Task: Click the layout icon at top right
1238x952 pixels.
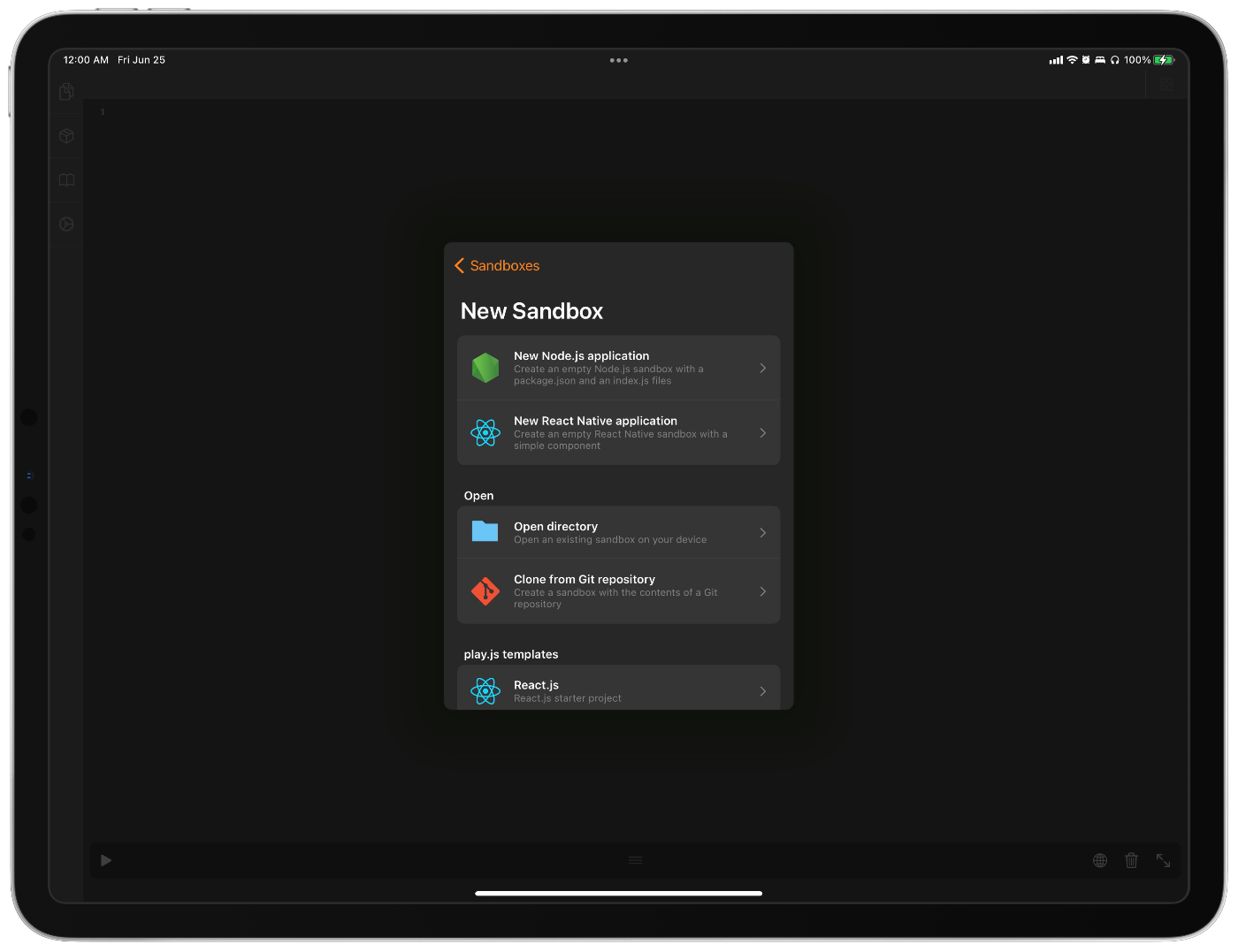Action: (x=1166, y=85)
